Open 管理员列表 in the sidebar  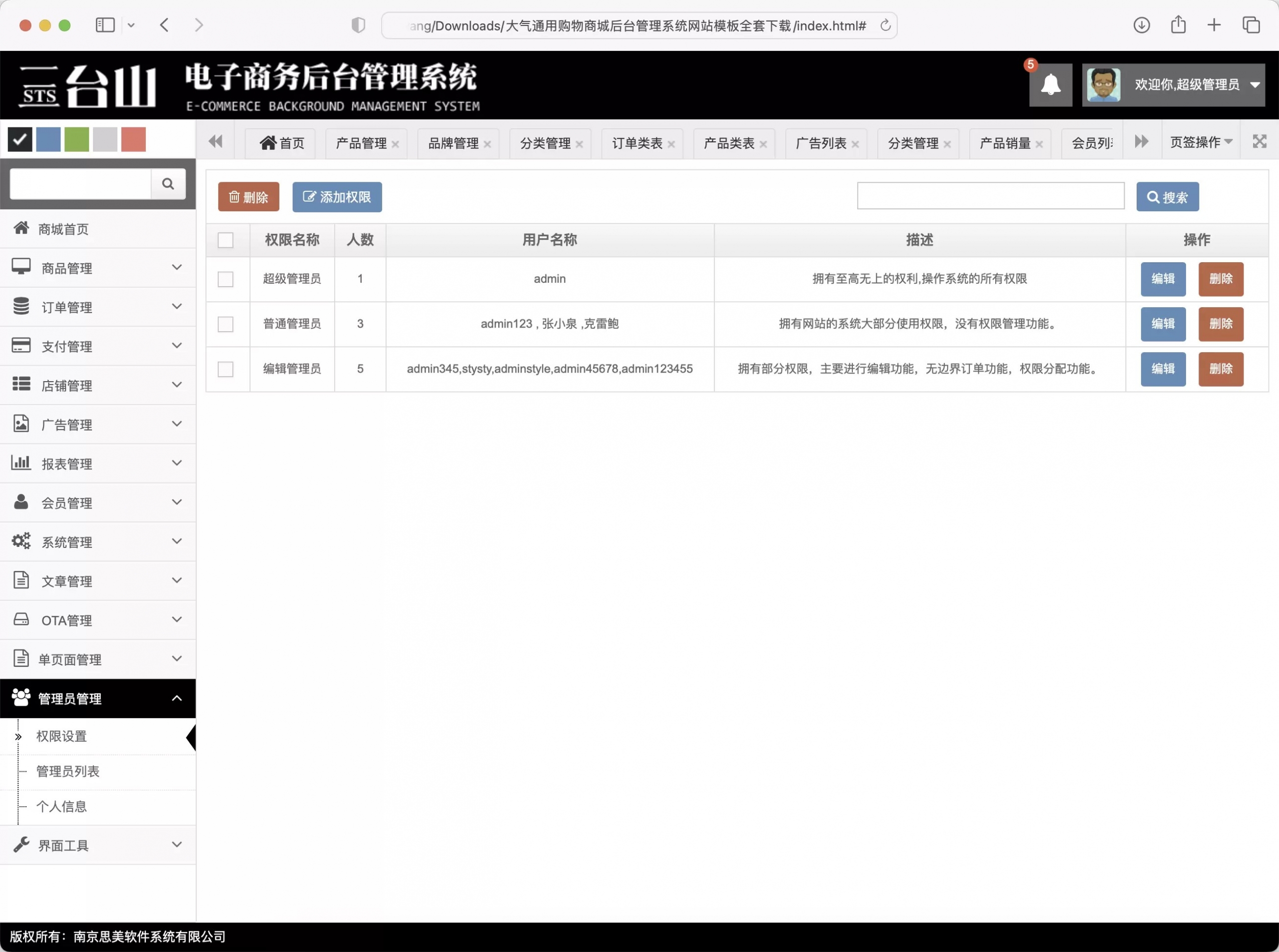tap(68, 772)
